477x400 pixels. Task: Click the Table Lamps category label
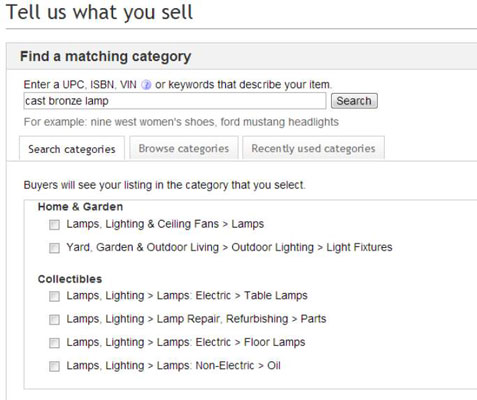point(187,296)
